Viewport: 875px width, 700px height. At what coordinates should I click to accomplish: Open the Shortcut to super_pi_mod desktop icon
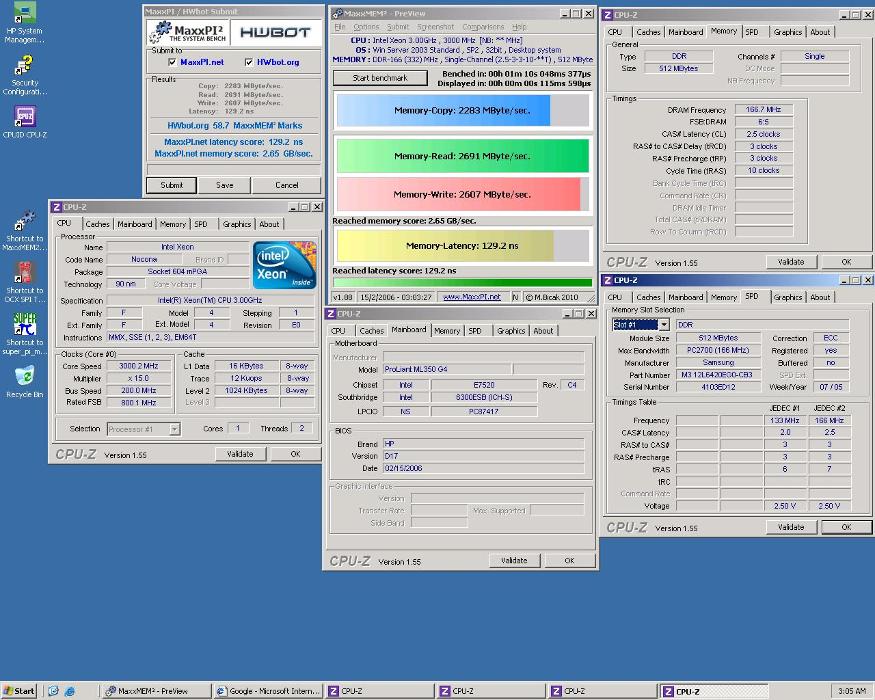(24, 333)
